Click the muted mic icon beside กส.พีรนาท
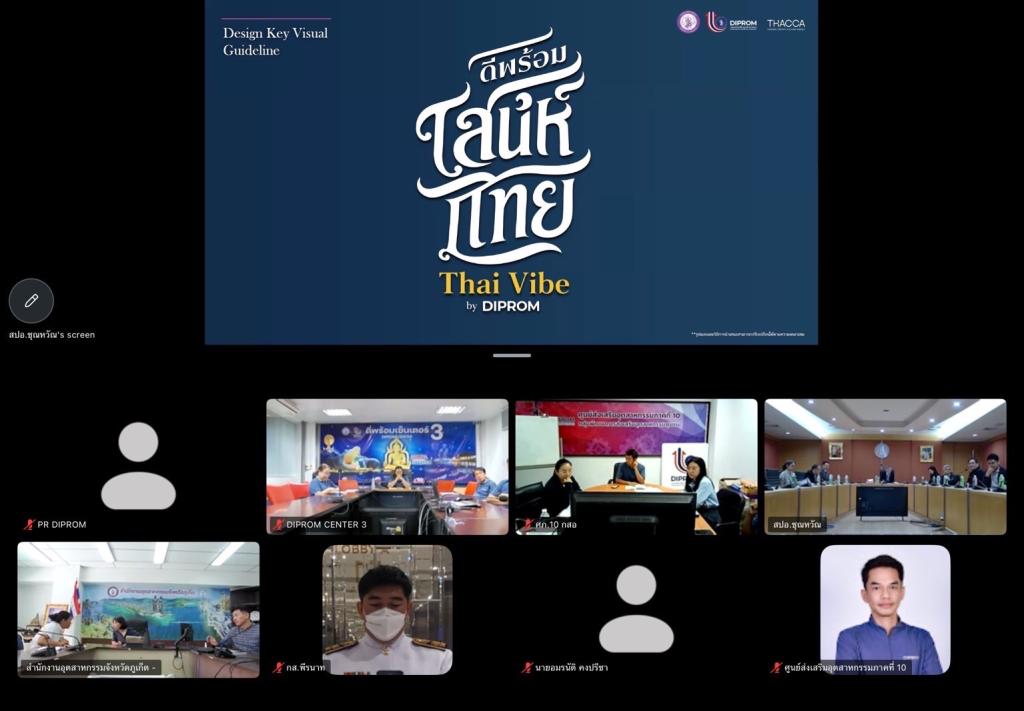 279,667
